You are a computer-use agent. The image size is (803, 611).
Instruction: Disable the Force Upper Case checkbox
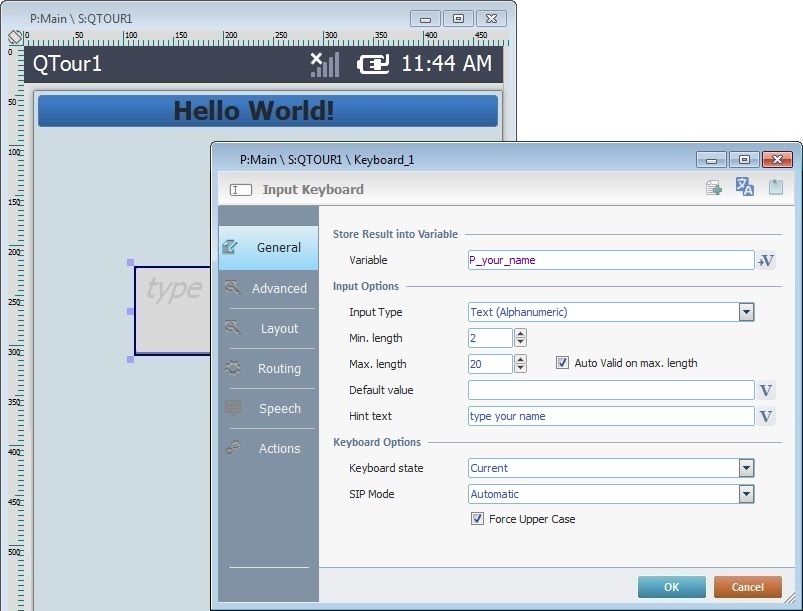[477, 519]
